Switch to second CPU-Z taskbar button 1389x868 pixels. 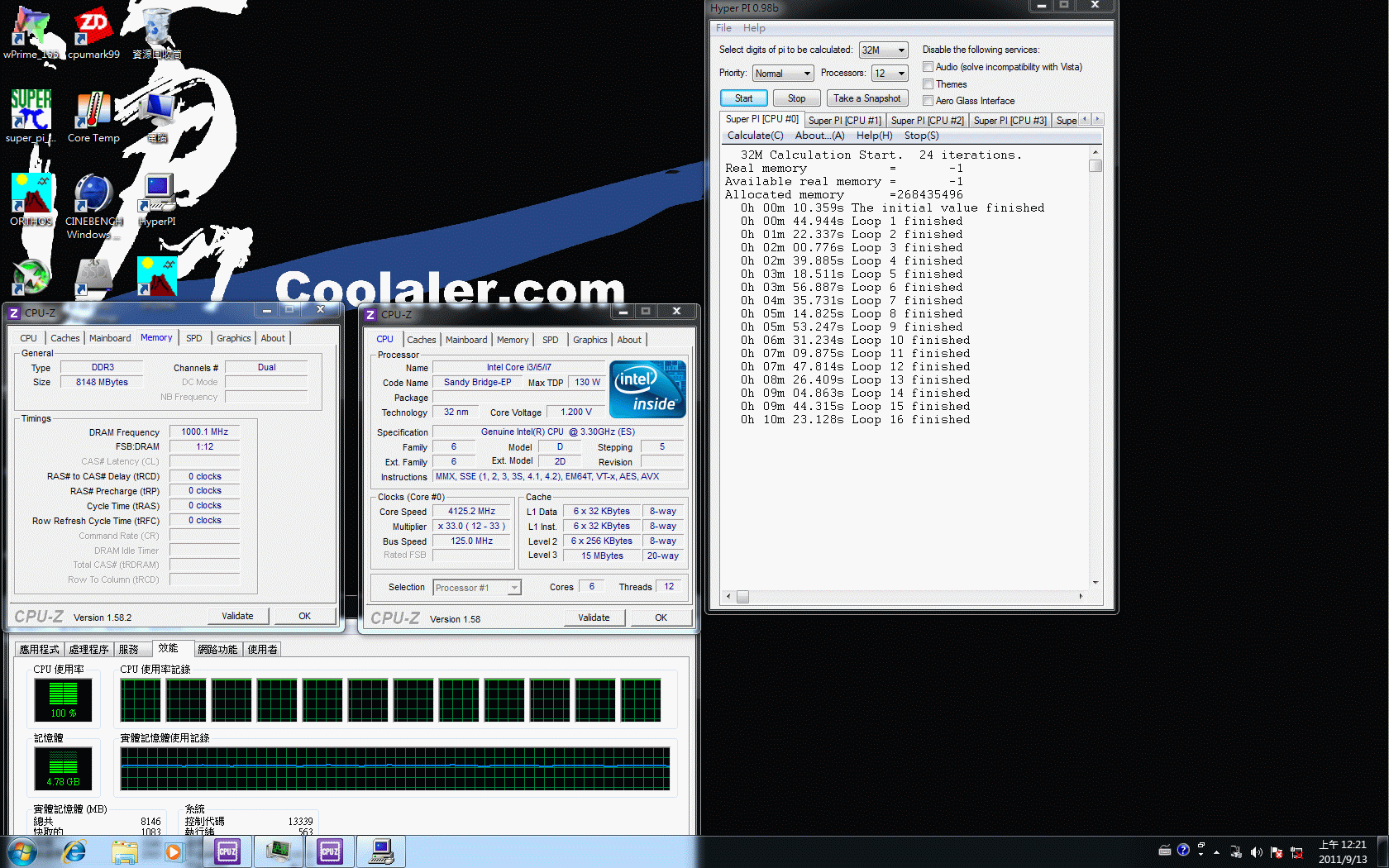click(329, 851)
